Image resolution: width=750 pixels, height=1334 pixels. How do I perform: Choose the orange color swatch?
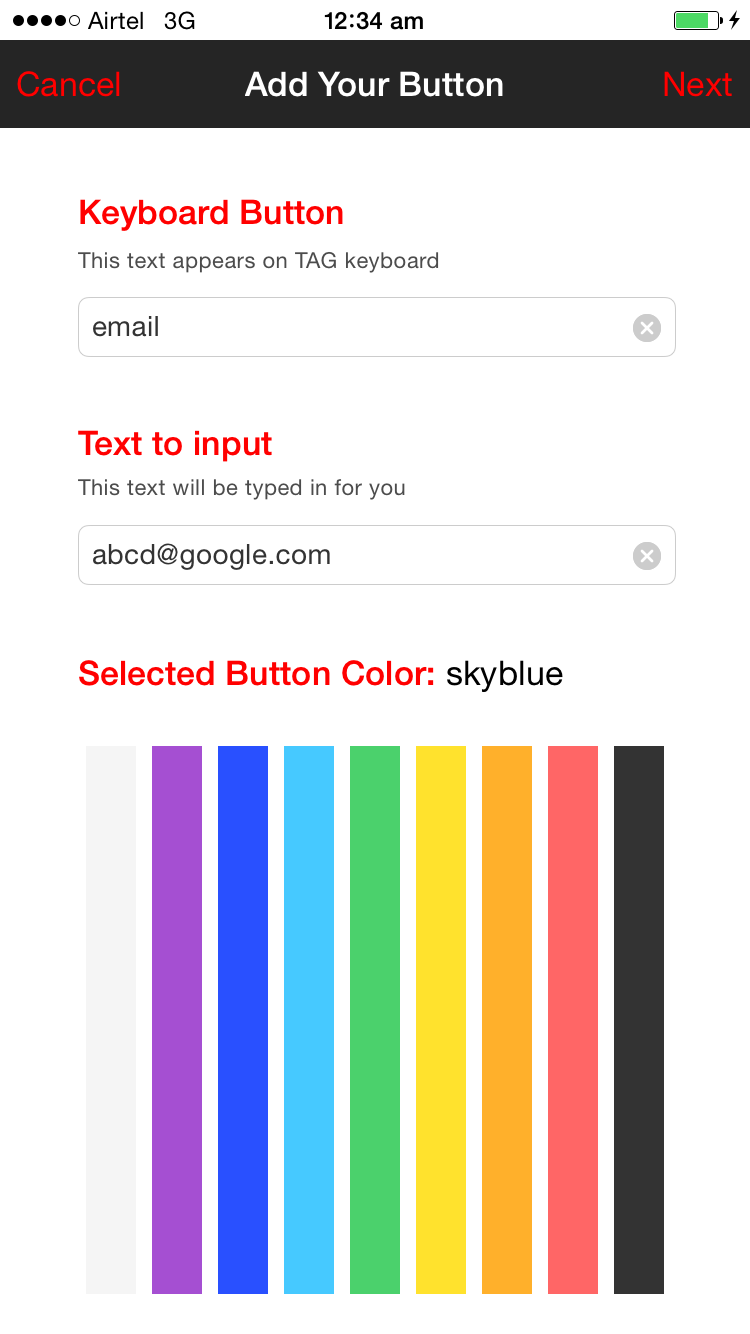(507, 1019)
